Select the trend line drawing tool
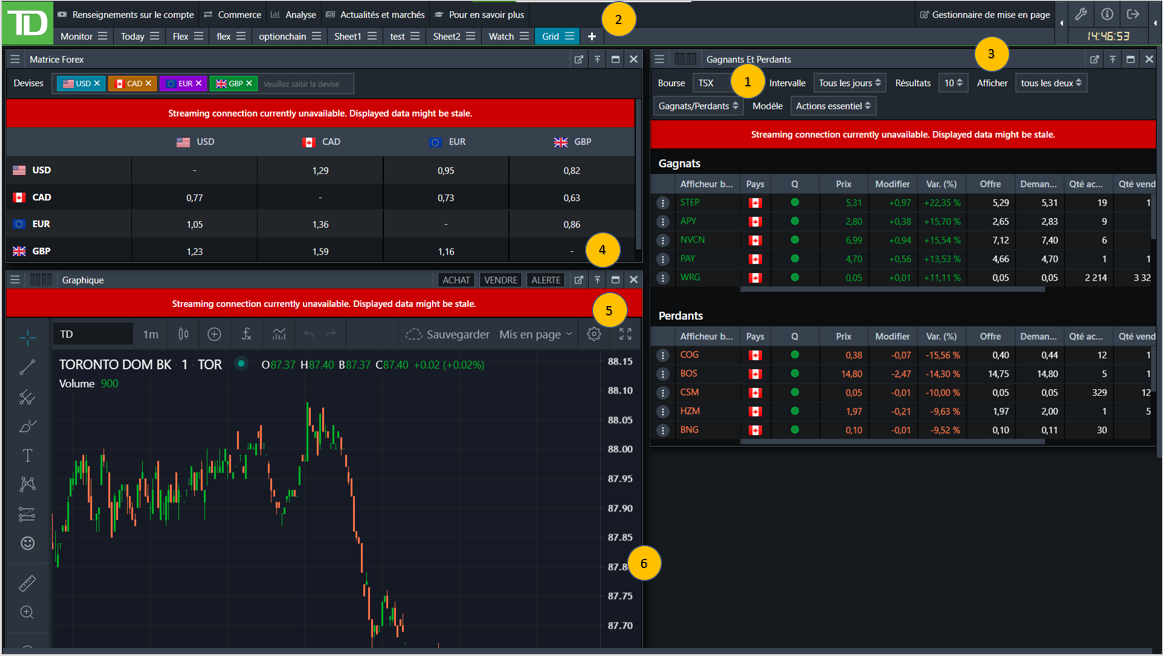Screen dimensions: 1163x656 click(x=27, y=368)
